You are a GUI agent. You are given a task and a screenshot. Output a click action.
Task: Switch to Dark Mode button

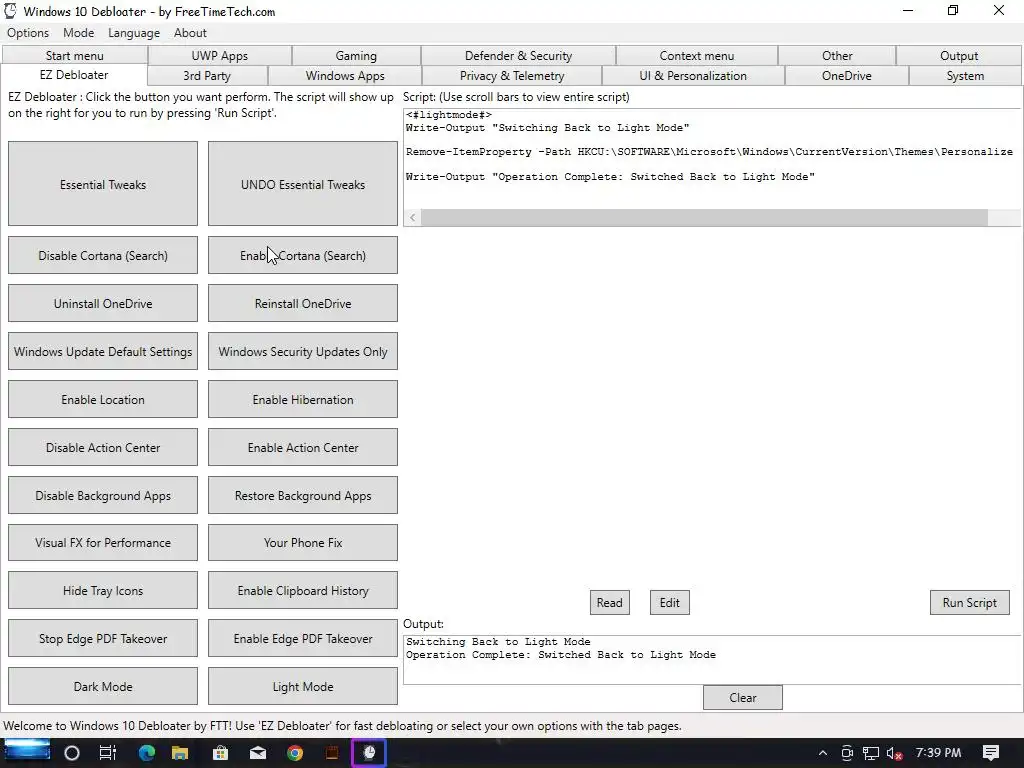tap(103, 686)
